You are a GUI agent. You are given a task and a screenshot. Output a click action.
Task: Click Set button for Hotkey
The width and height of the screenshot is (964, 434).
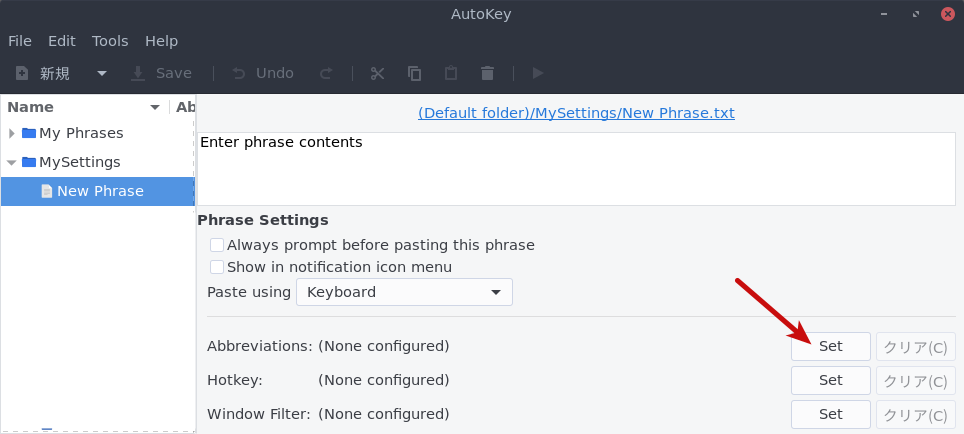coord(831,381)
